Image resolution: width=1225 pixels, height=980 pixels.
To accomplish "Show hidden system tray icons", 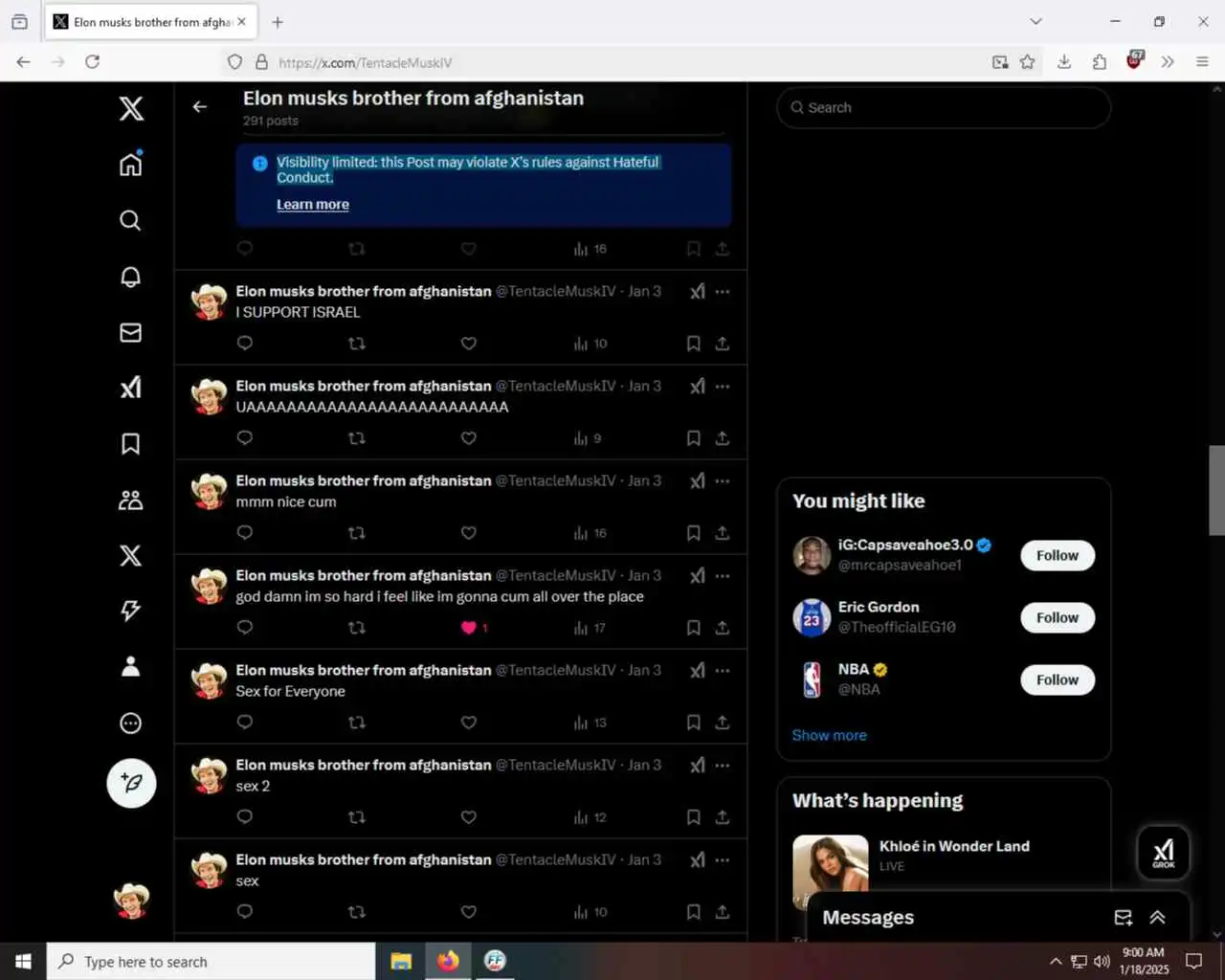I will [x=1055, y=961].
